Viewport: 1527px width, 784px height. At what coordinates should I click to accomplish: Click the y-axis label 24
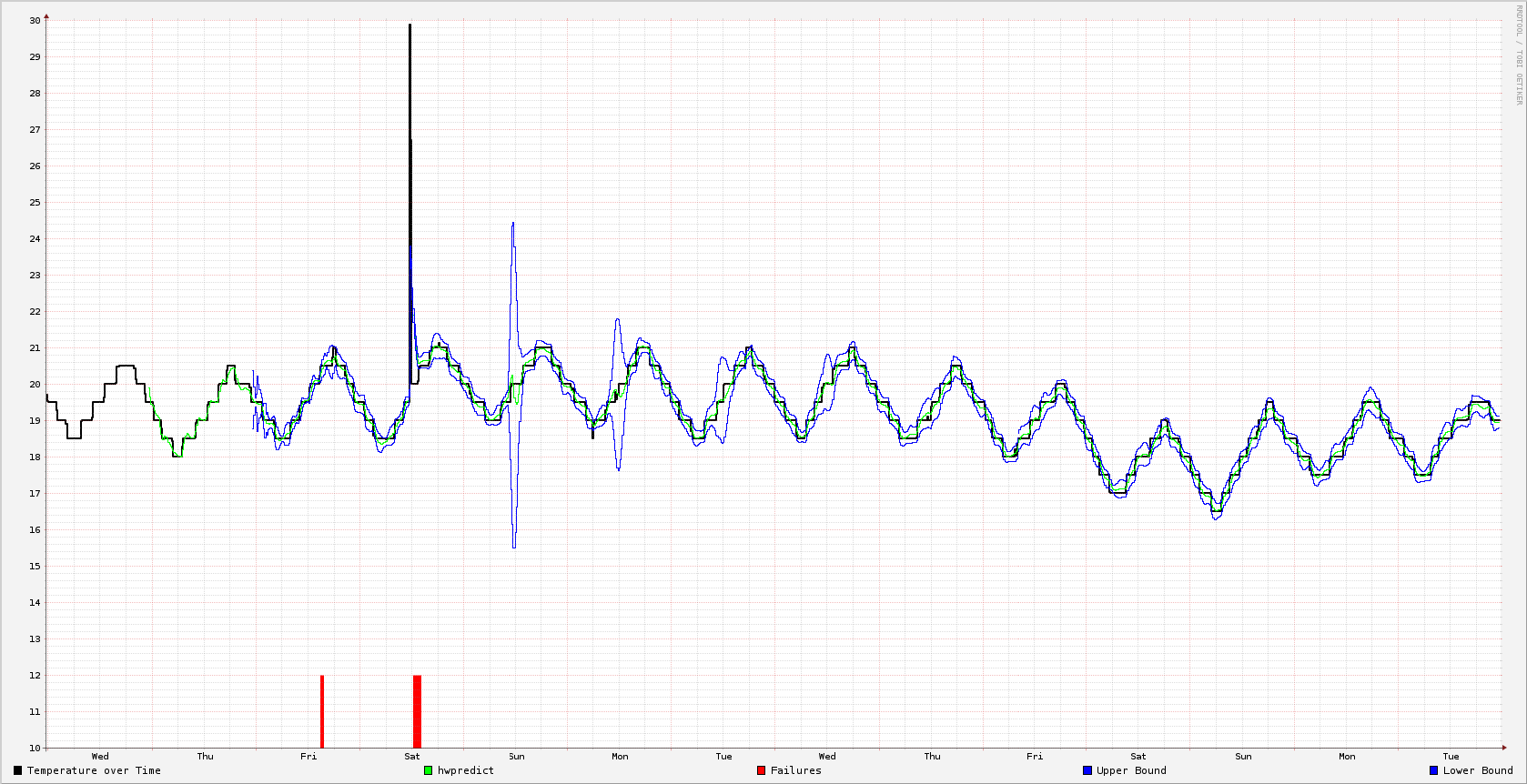click(x=35, y=238)
